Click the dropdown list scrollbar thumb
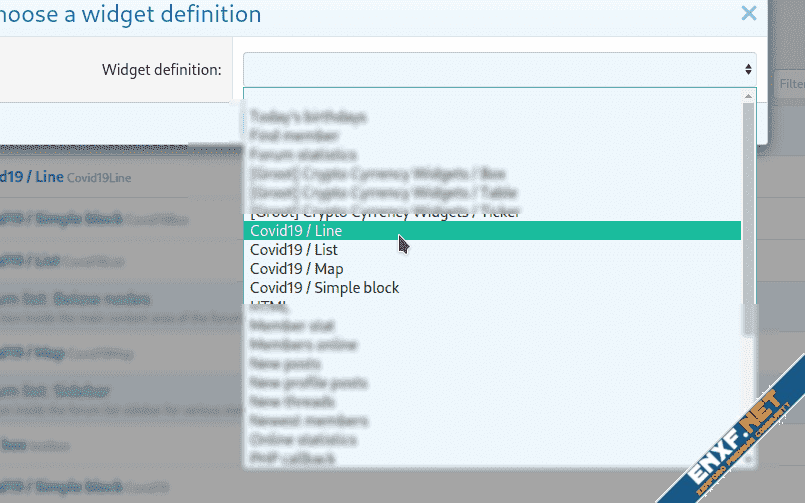805x503 pixels. pos(748,218)
